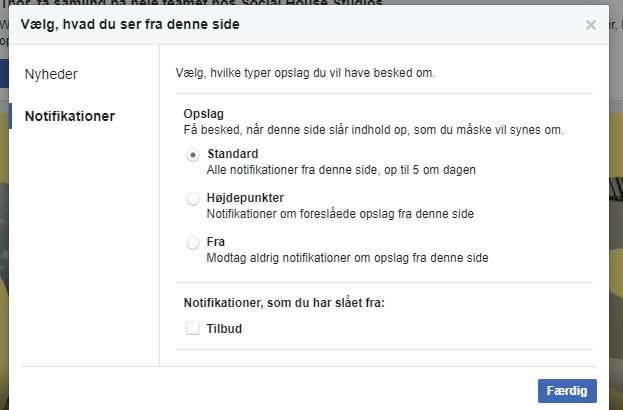Image resolution: width=623 pixels, height=410 pixels.
Task: Click 'Notifikationer om foreslåede opslag' description
Action: 339,214
